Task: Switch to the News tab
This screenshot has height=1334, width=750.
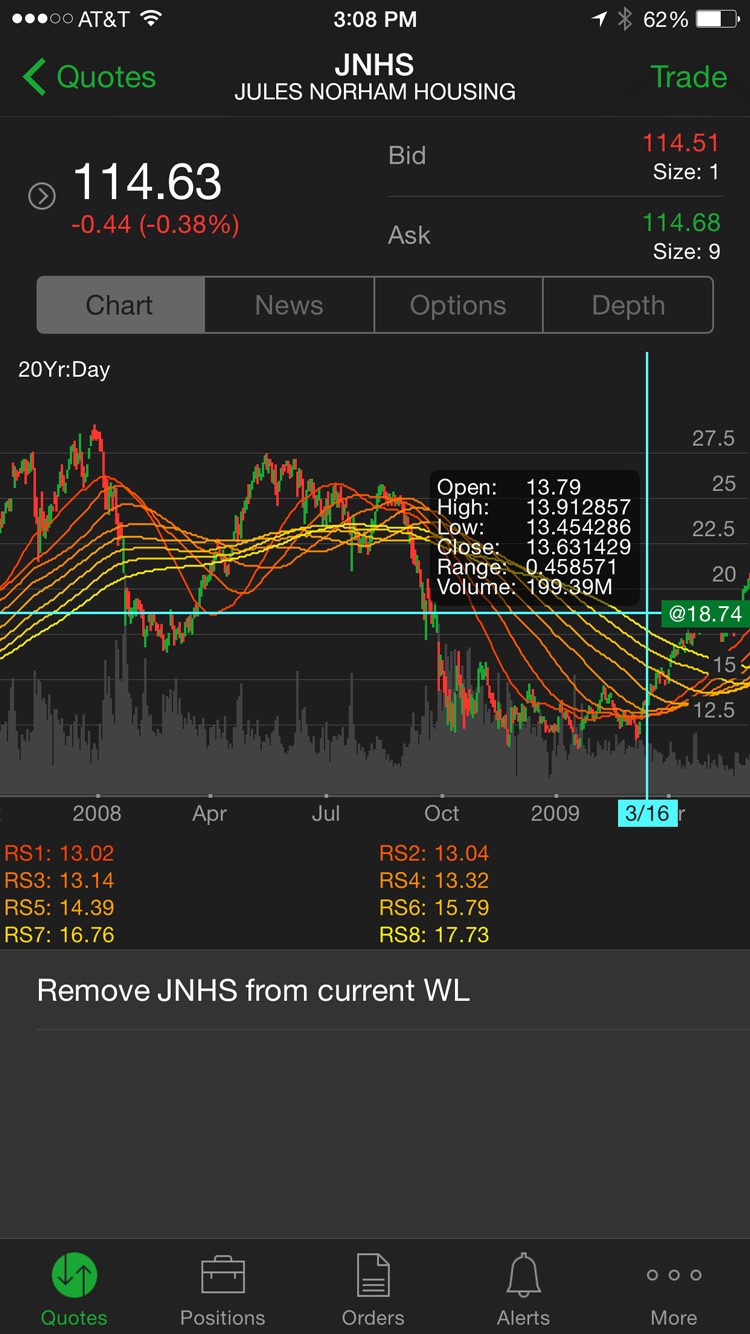Action: click(289, 305)
